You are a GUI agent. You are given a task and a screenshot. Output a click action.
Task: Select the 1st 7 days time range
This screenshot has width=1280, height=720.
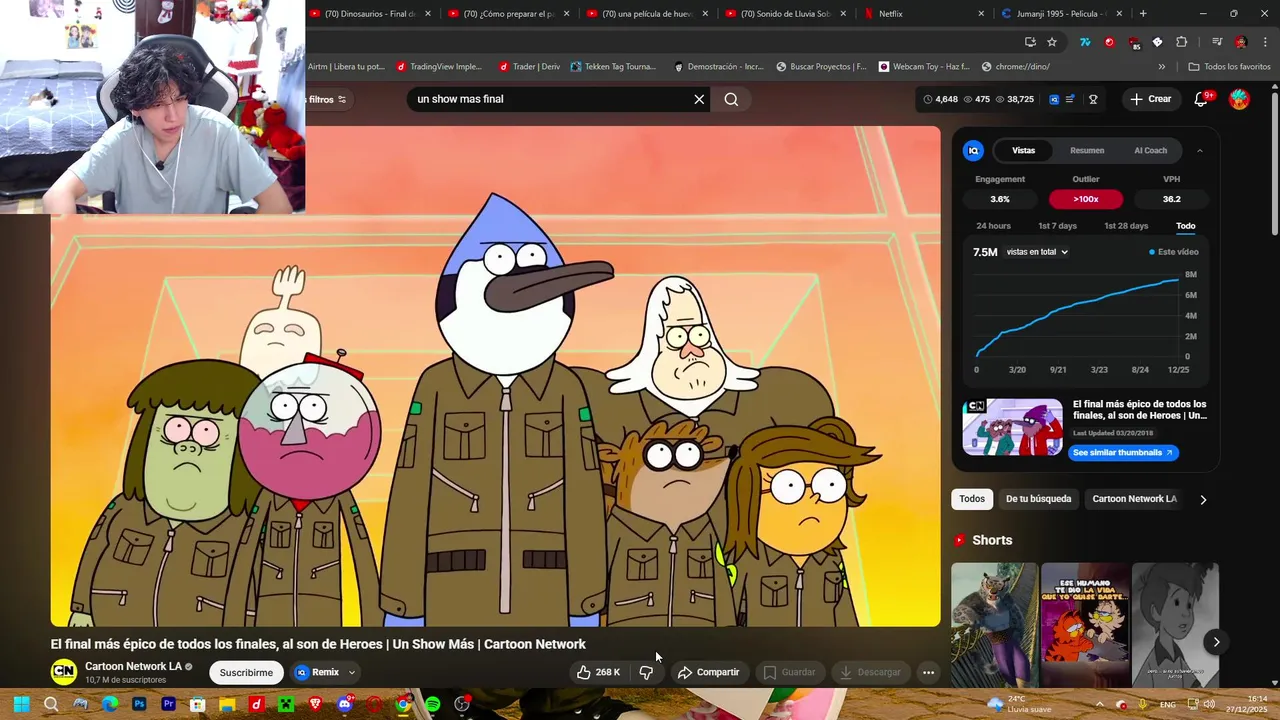1057,226
